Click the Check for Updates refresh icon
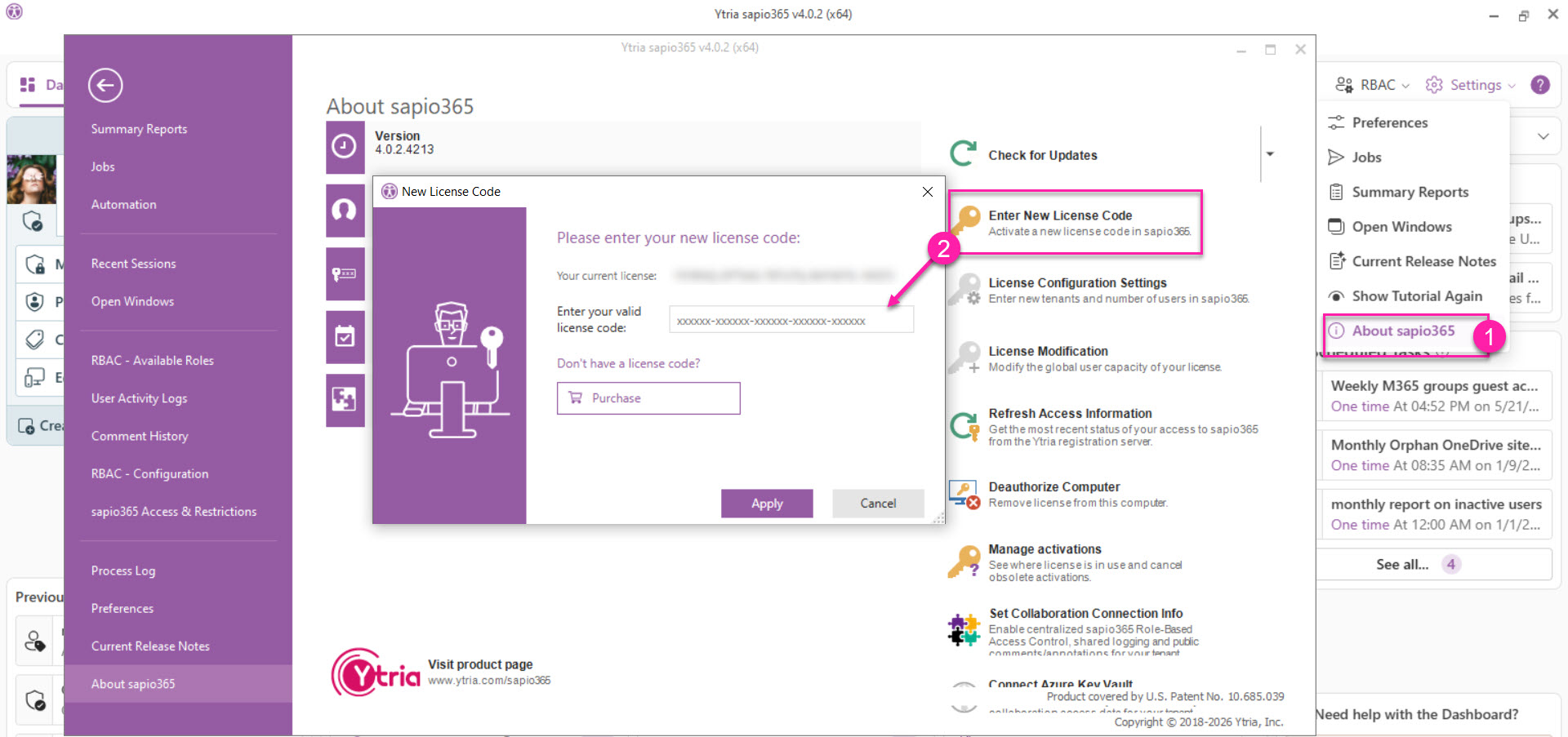The image size is (1568, 737). [964, 153]
